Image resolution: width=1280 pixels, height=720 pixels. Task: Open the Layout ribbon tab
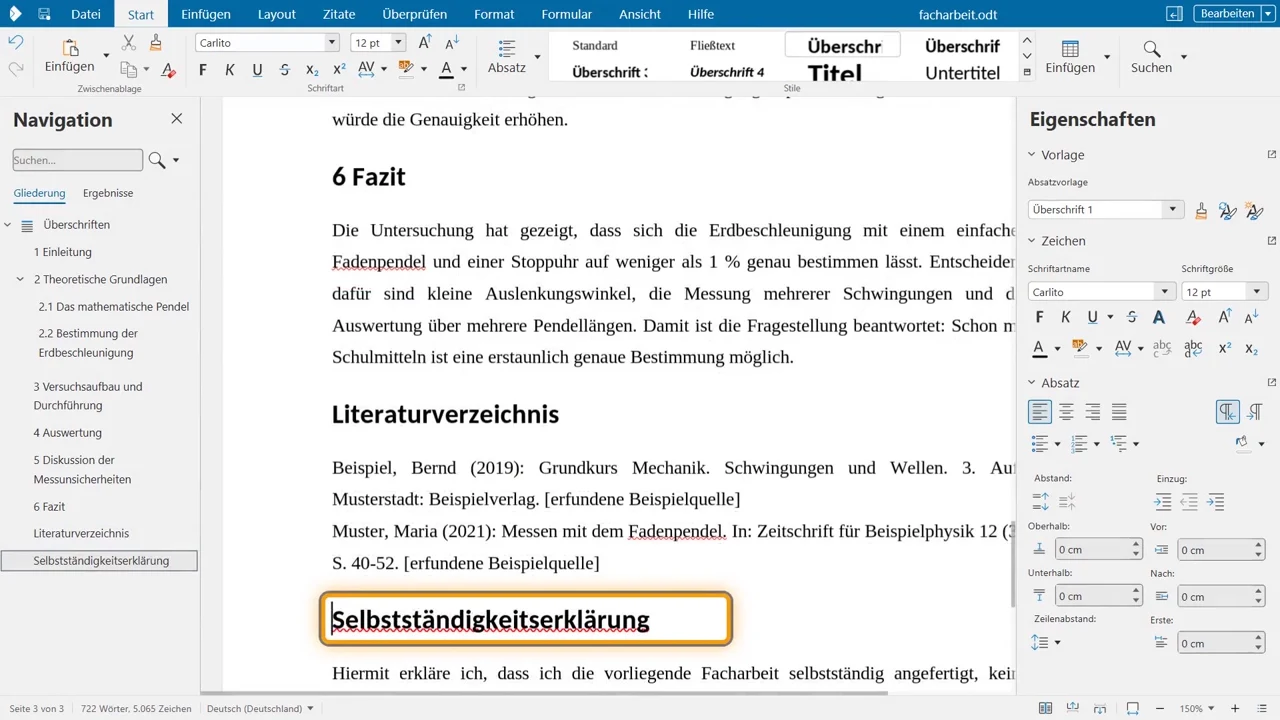coord(277,14)
